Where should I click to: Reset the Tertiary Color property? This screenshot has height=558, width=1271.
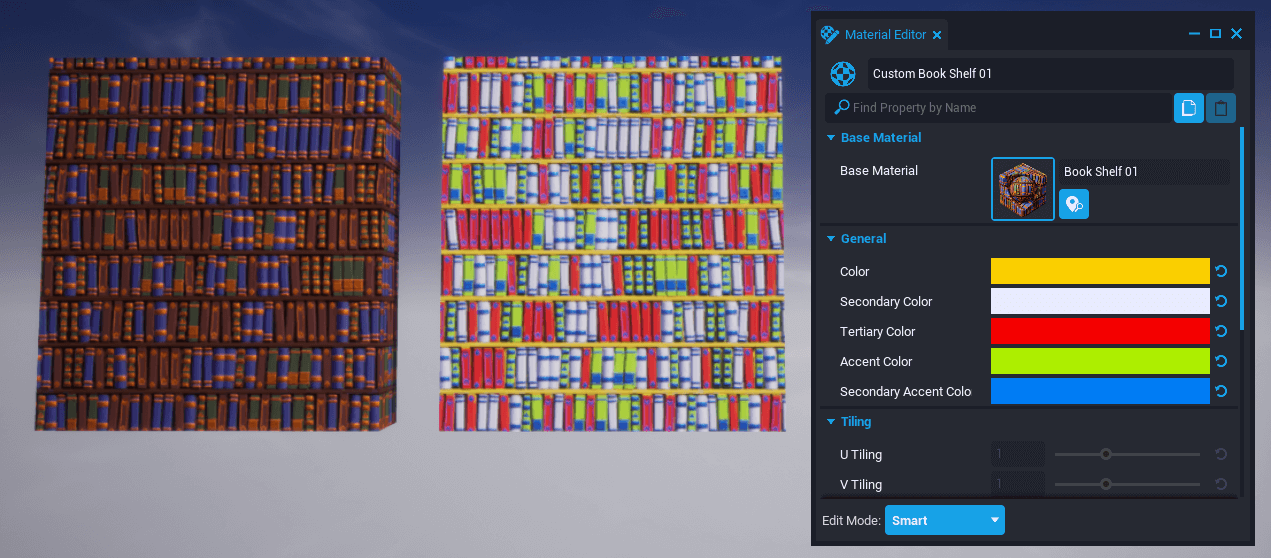[x=1221, y=331]
